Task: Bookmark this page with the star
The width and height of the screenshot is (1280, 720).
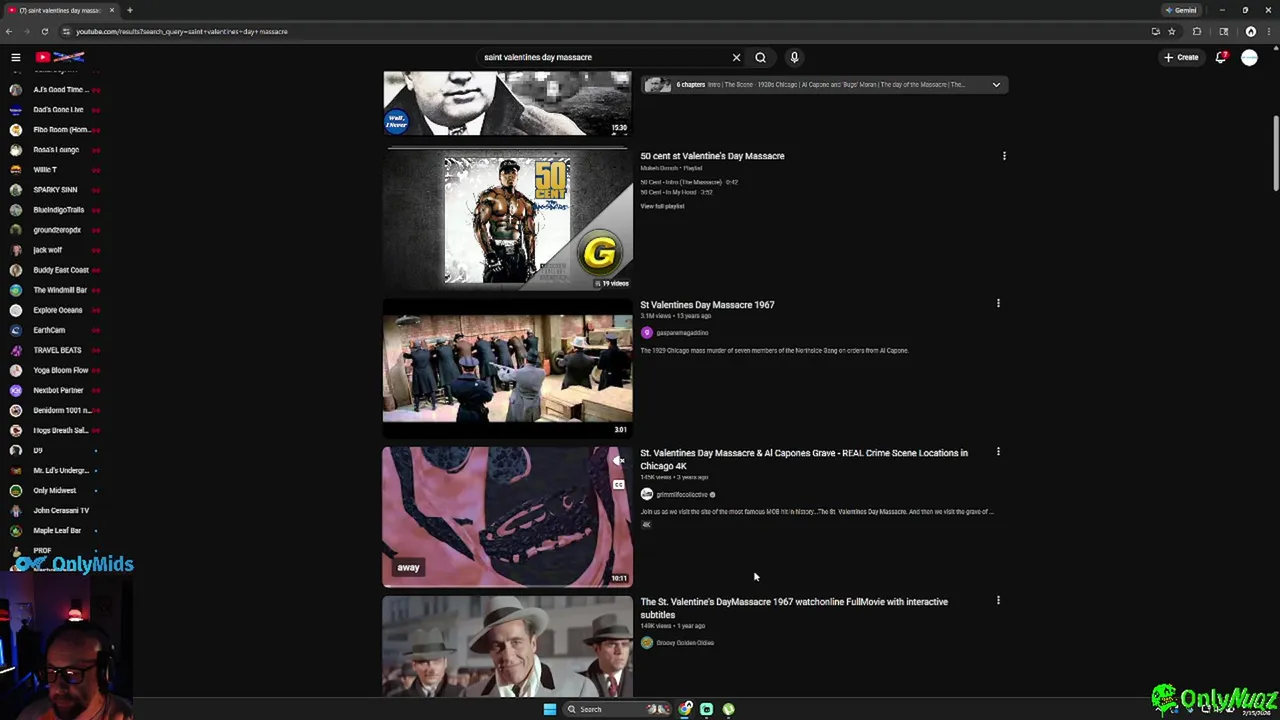Action: (x=1171, y=31)
